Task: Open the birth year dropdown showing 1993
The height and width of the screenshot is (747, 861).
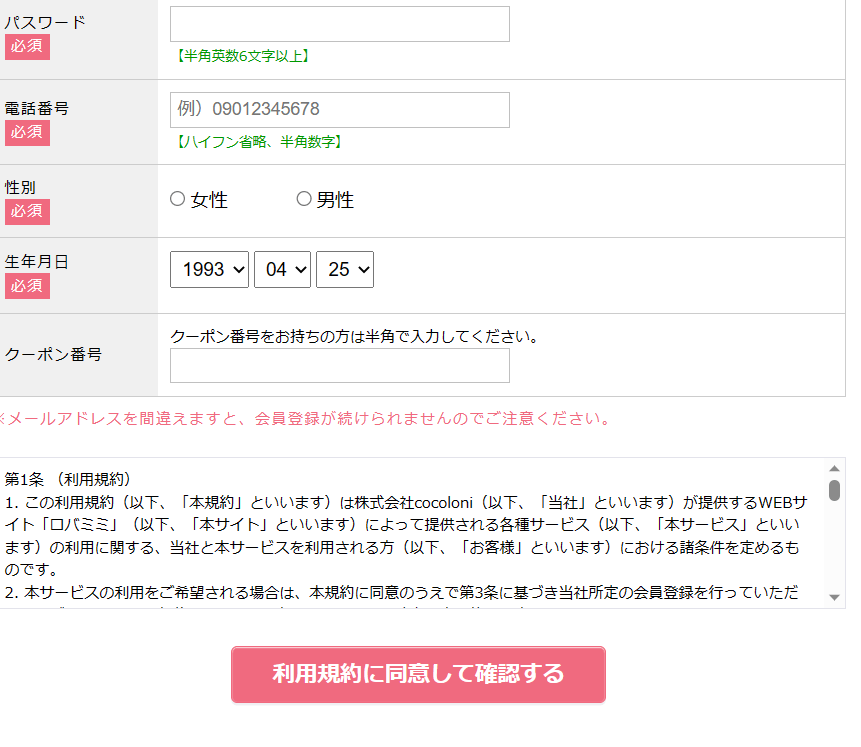Action: pos(209,270)
